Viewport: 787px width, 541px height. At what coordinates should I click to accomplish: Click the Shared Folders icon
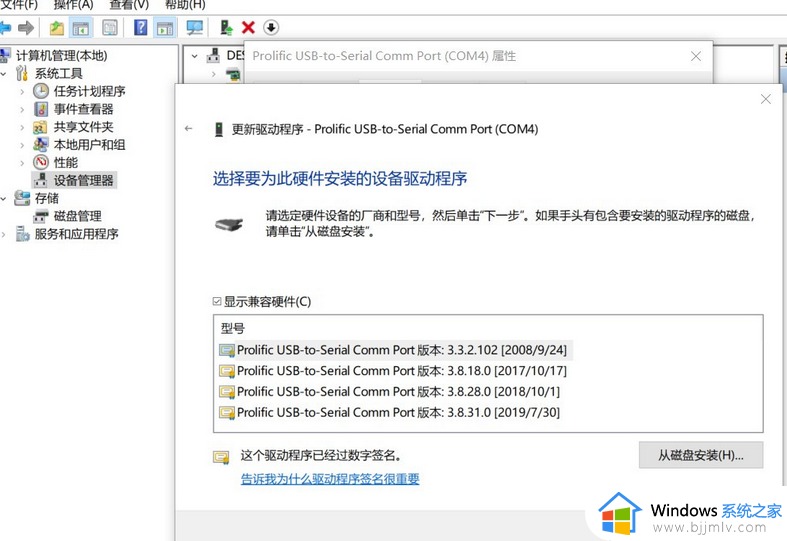pos(40,127)
